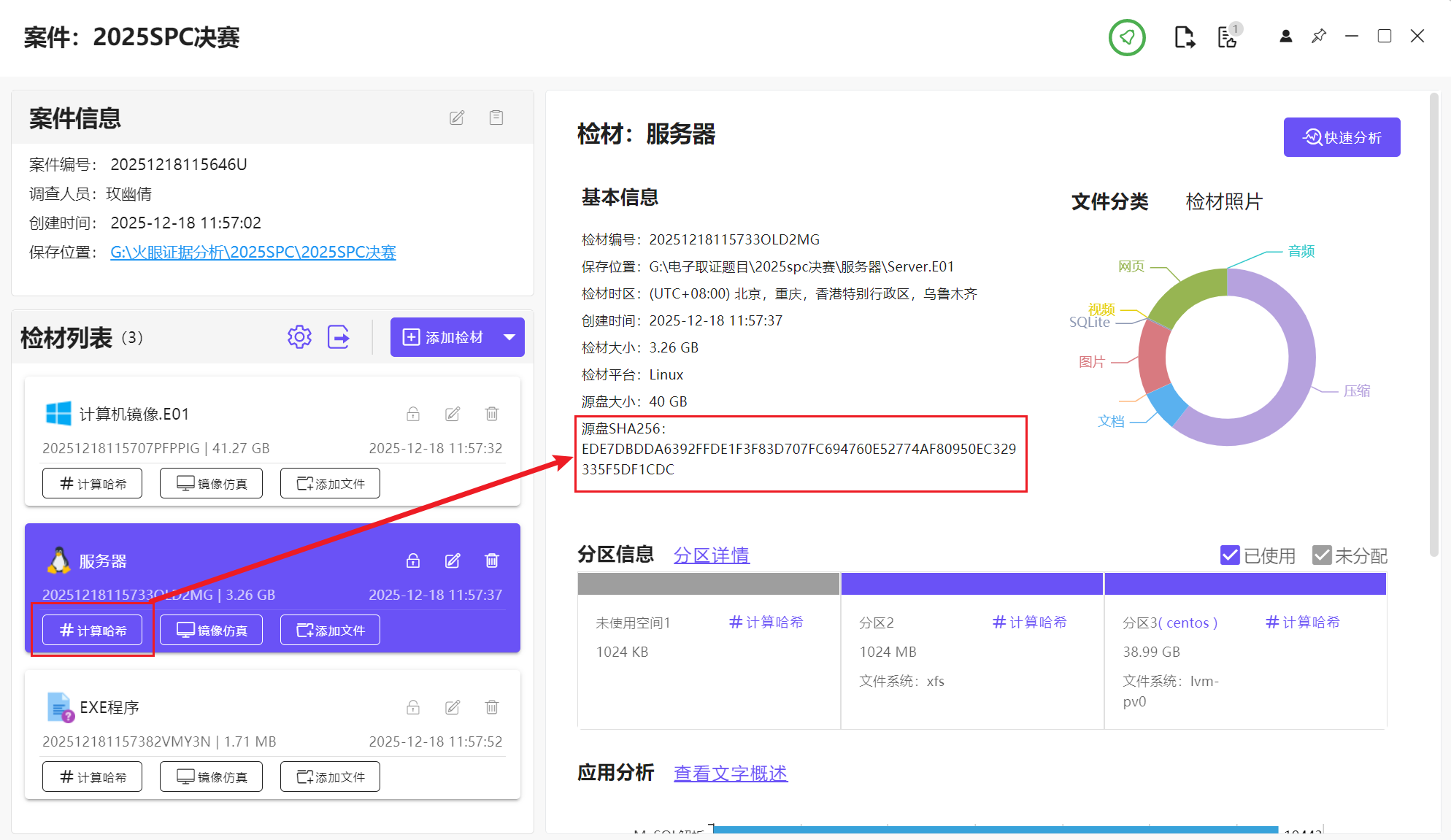Open the 查看文字概述 link

click(730, 773)
